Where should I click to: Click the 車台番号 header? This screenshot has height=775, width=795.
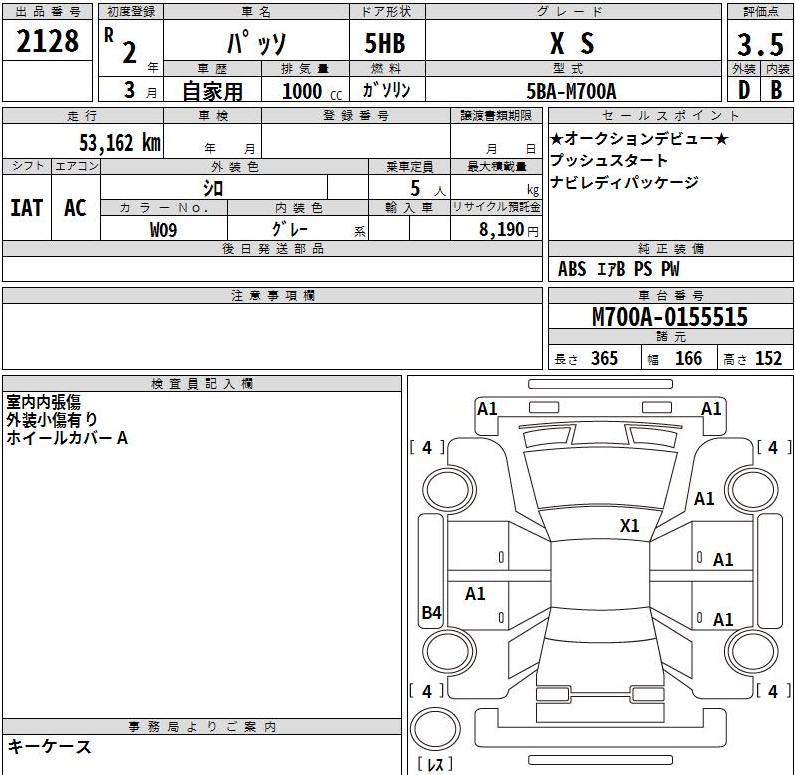pyautogui.click(x=670, y=296)
